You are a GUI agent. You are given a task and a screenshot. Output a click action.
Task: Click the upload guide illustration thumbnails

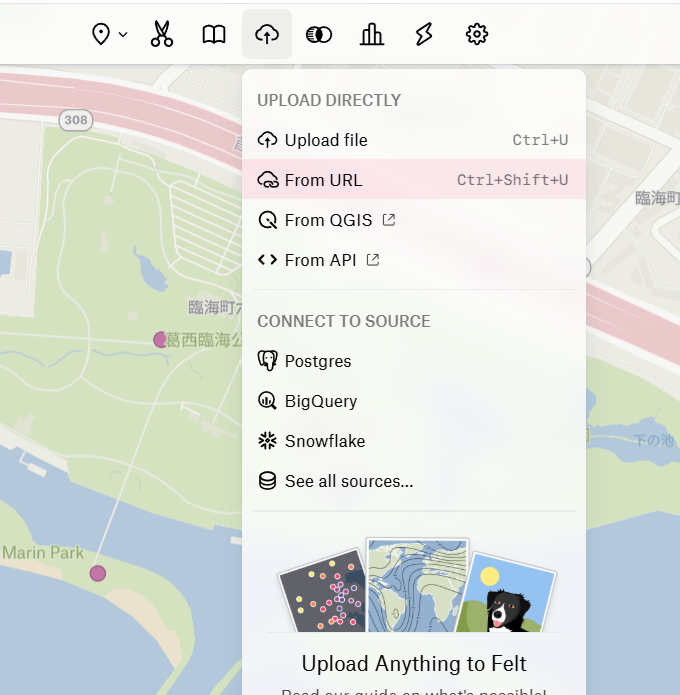417,585
